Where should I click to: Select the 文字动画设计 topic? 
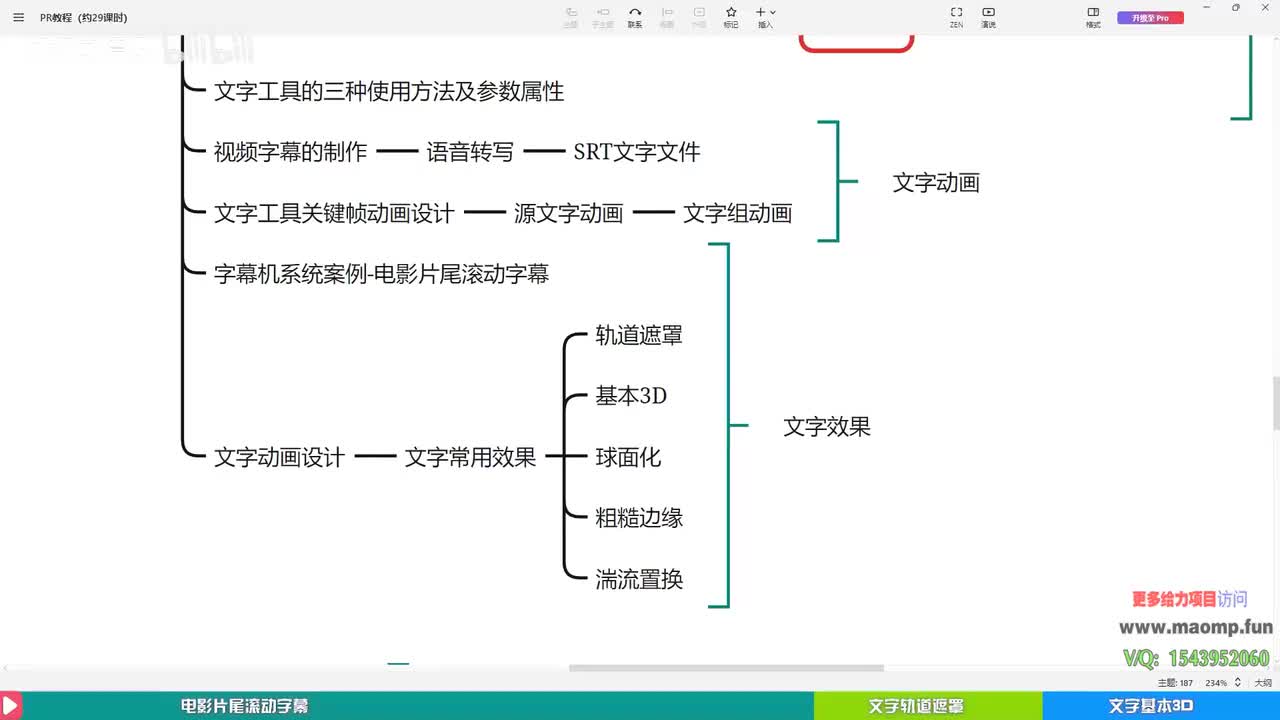pos(279,457)
